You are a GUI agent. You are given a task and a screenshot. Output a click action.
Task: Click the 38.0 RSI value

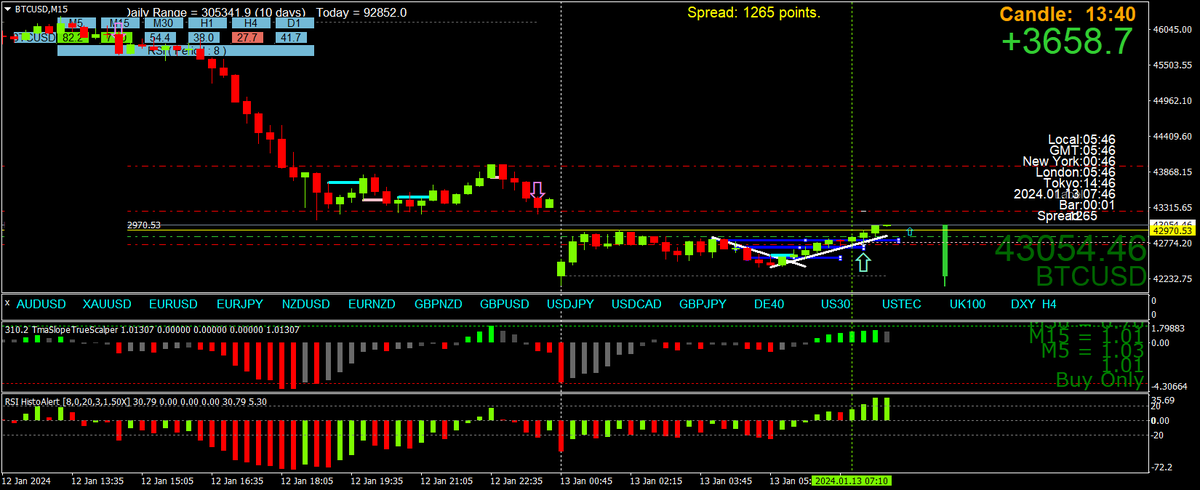tap(206, 37)
